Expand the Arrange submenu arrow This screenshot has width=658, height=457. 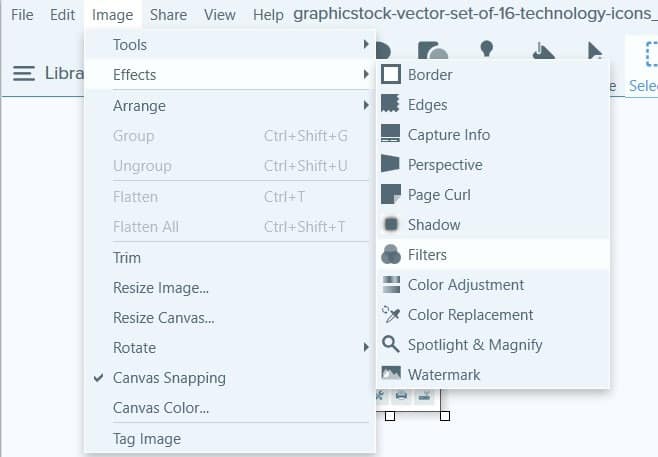click(366, 105)
